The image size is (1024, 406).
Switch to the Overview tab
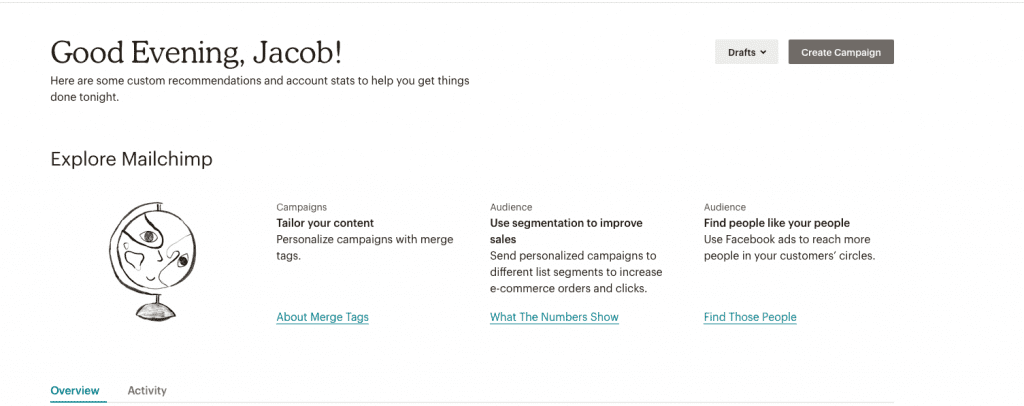point(75,390)
